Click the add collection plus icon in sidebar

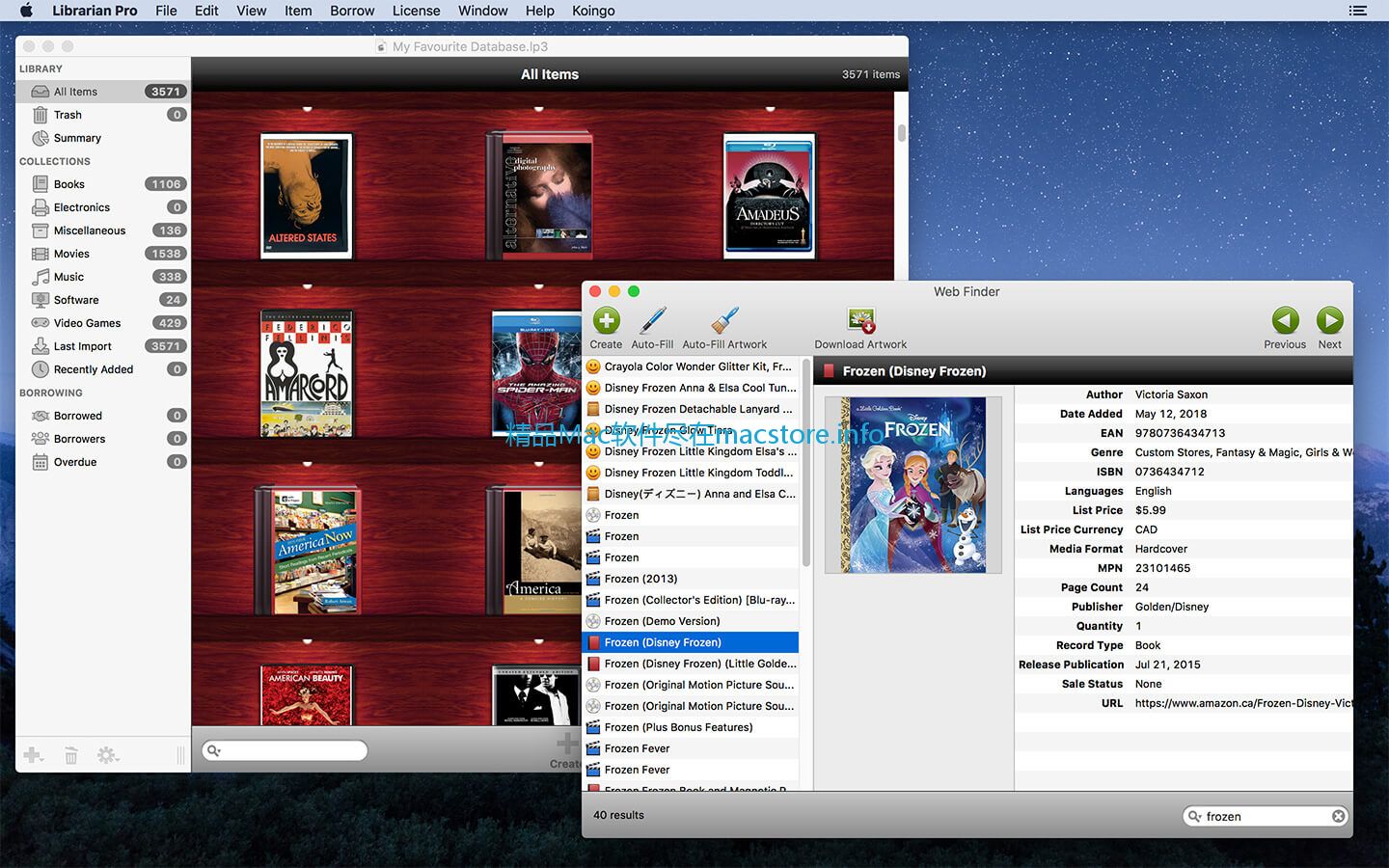tap(33, 755)
